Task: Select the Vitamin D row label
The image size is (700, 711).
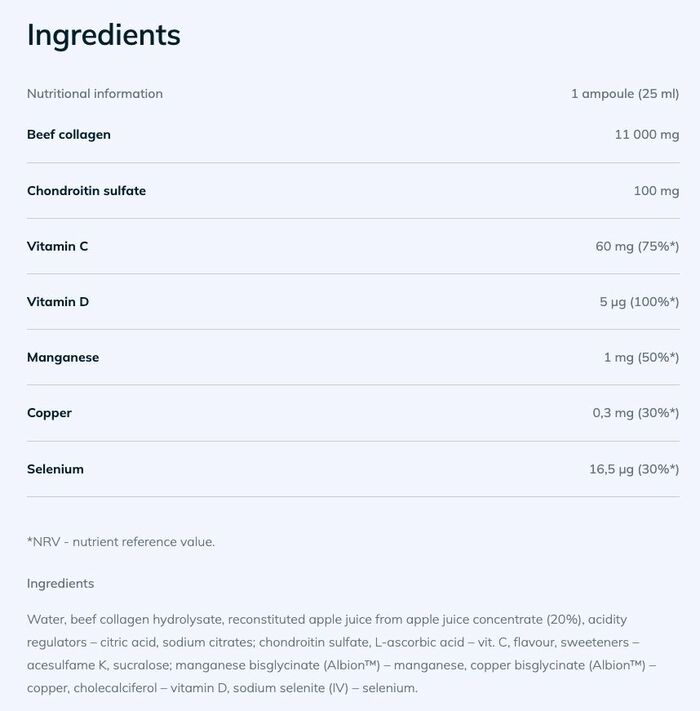Action: click(58, 302)
